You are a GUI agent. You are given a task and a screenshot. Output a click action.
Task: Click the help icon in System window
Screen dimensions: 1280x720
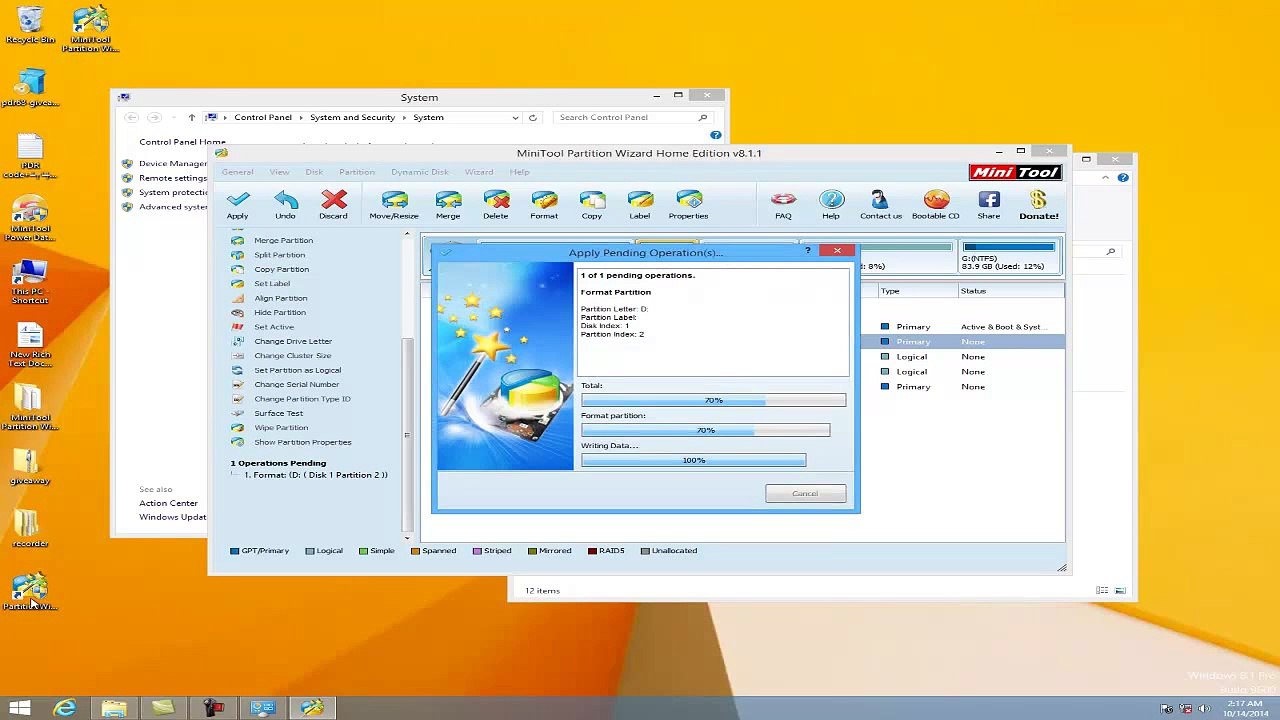pyautogui.click(x=715, y=135)
